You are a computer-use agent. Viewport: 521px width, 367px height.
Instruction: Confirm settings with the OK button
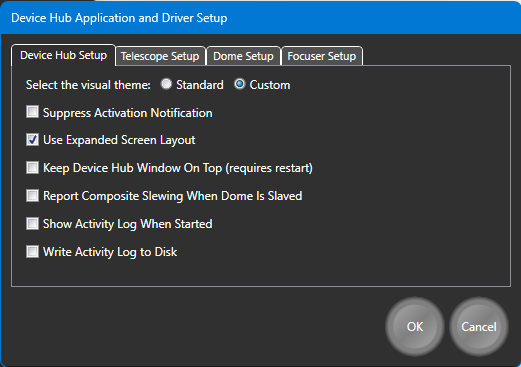point(415,327)
